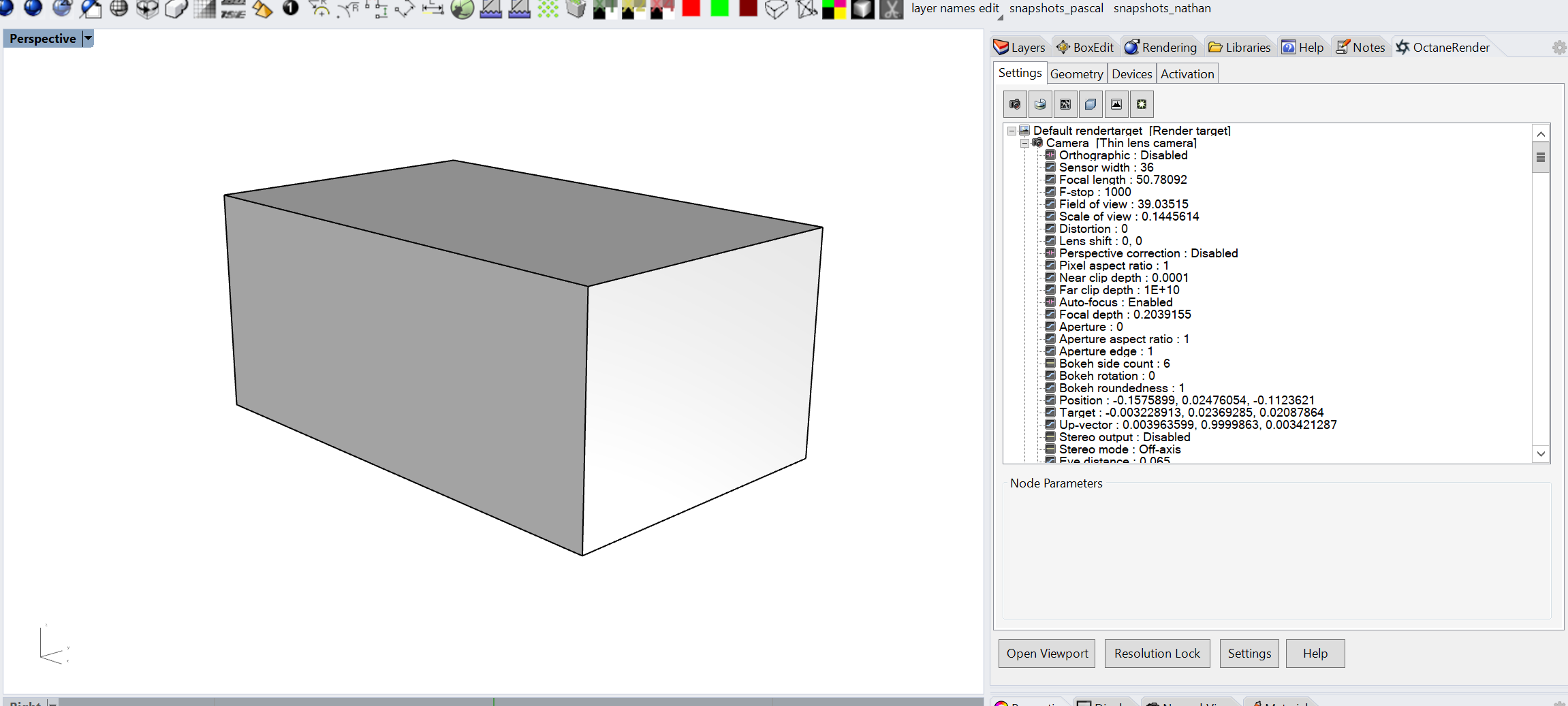Select the 'F-stop : 1000' row

click(1095, 192)
